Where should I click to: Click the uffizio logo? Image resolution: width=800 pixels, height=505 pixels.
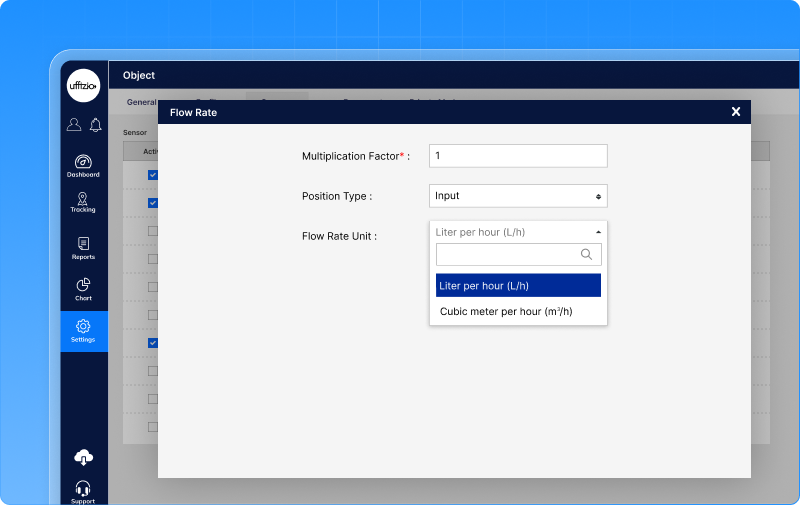(x=84, y=86)
